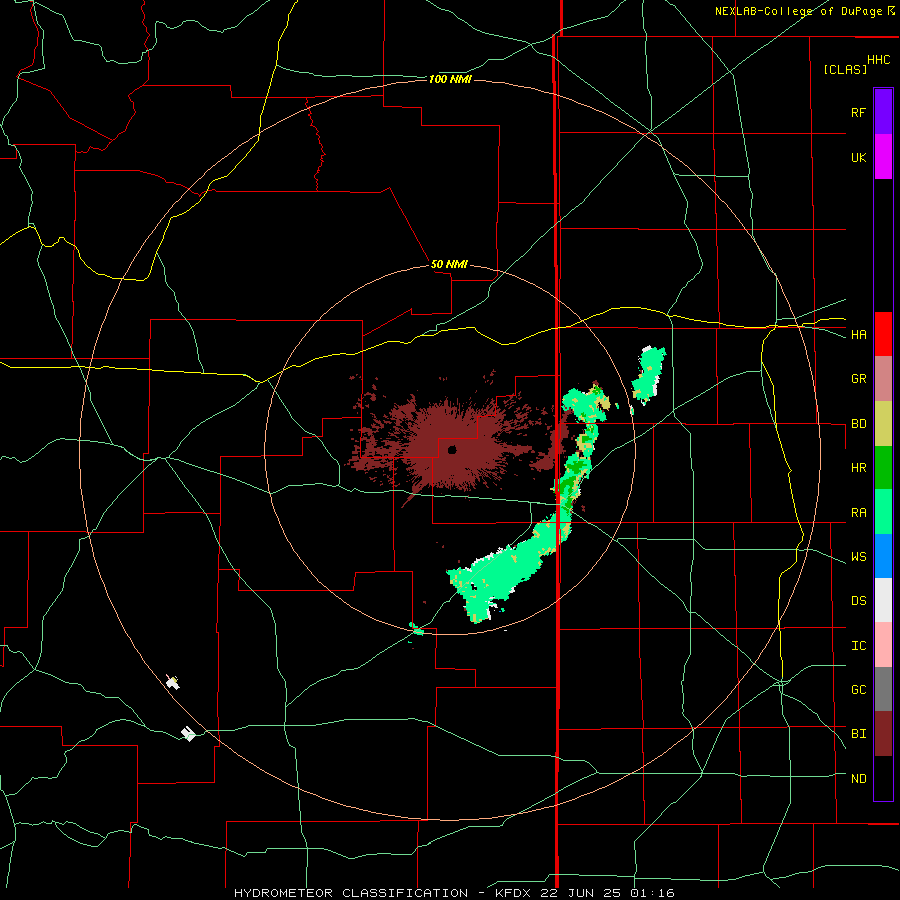The width and height of the screenshot is (900, 900).
Task: Select the white DS dry snow swatch
Action: pyautogui.click(x=883, y=600)
